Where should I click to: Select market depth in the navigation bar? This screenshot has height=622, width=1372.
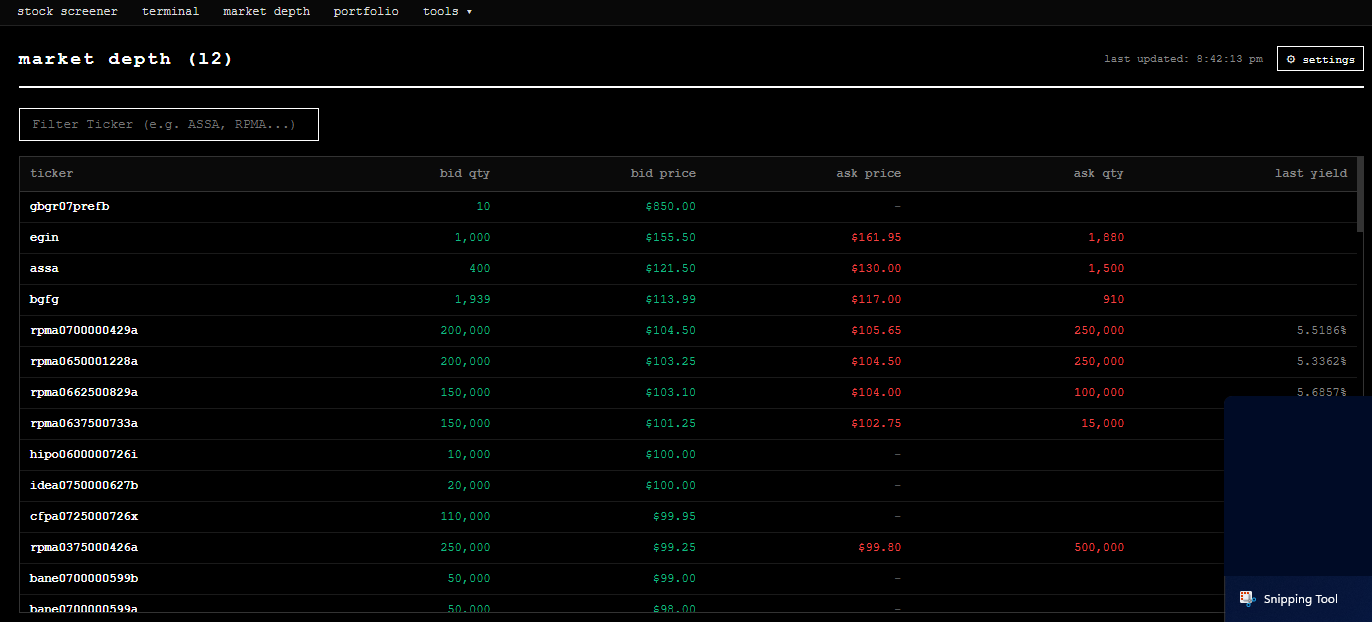point(266,12)
